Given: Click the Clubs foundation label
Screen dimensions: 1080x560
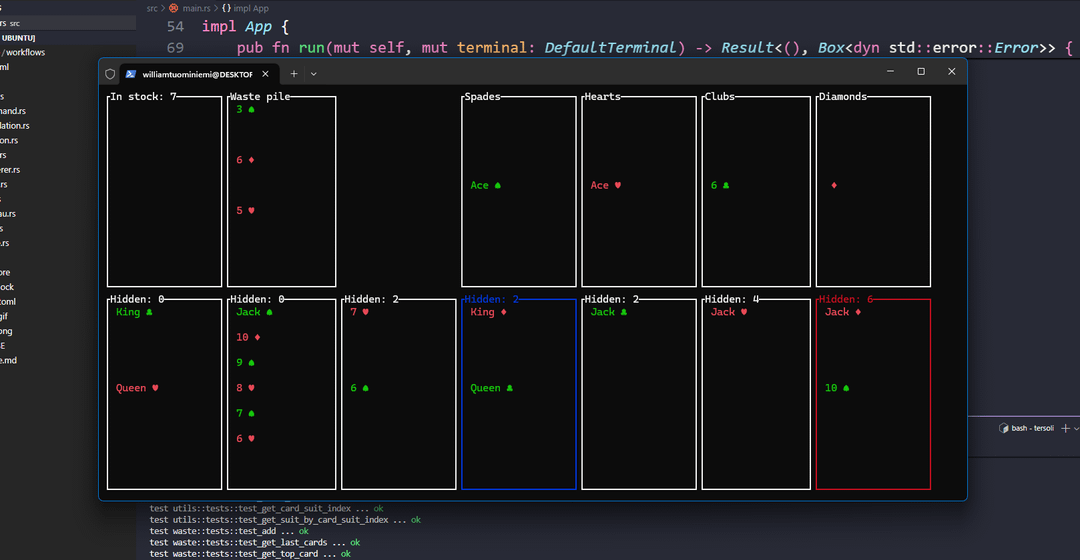Looking at the screenshot, I should (720, 96).
